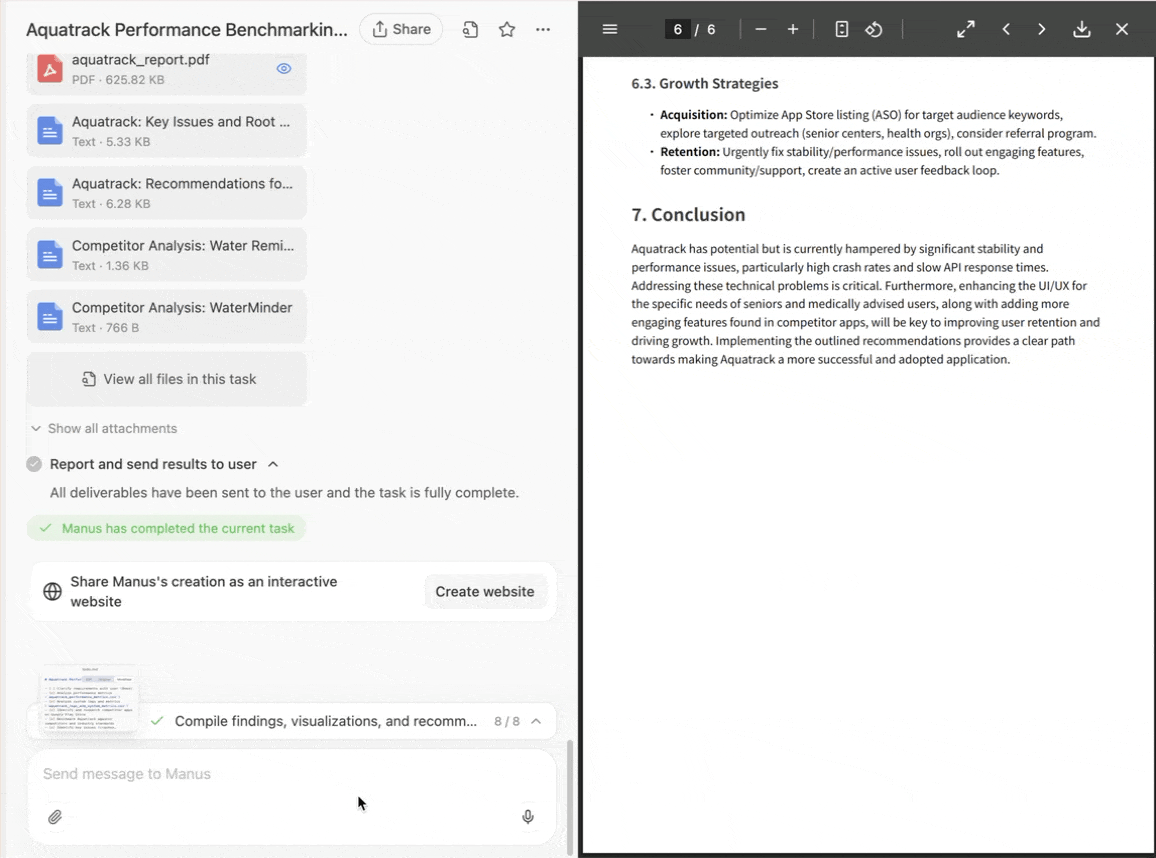Switch PDF page fit mode
Image resolution: width=1156 pixels, height=858 pixels.
pos(841,29)
